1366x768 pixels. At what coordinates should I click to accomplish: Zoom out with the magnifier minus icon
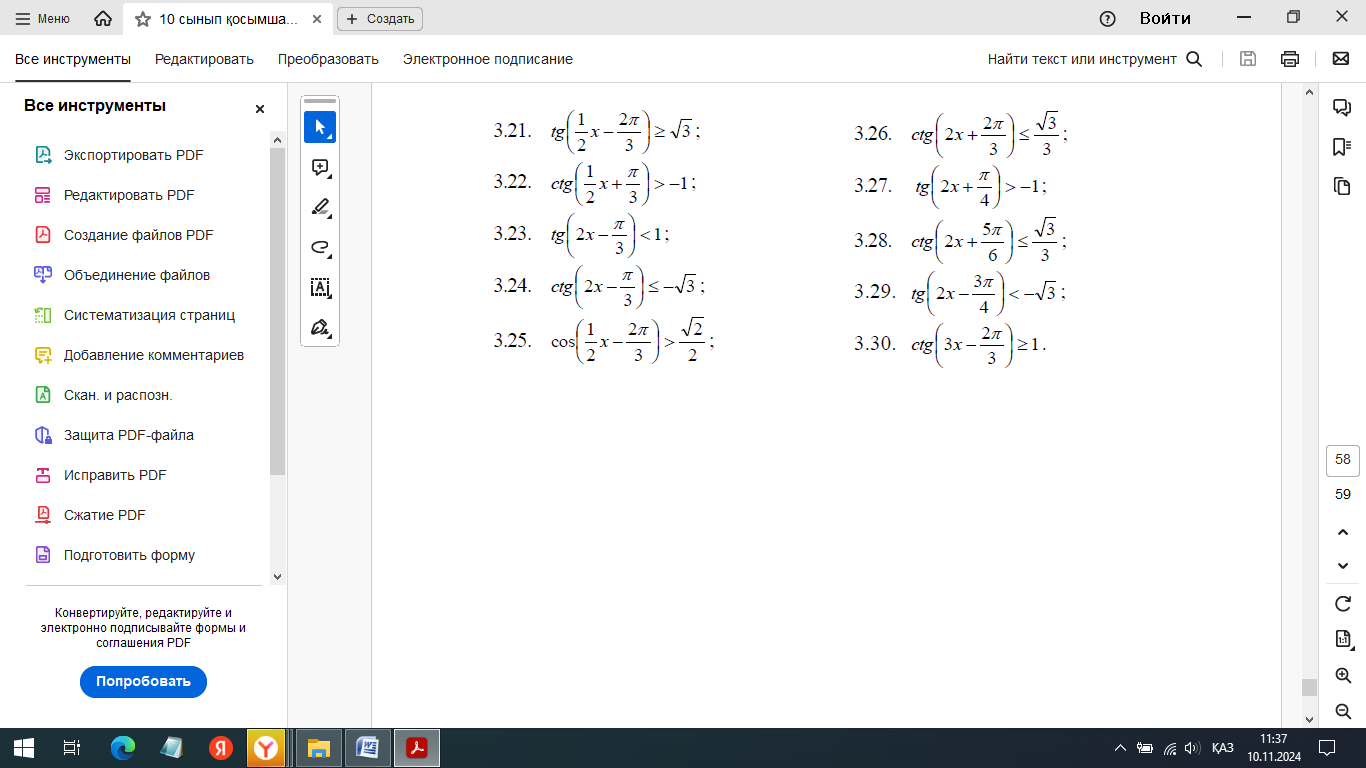[x=1343, y=712]
